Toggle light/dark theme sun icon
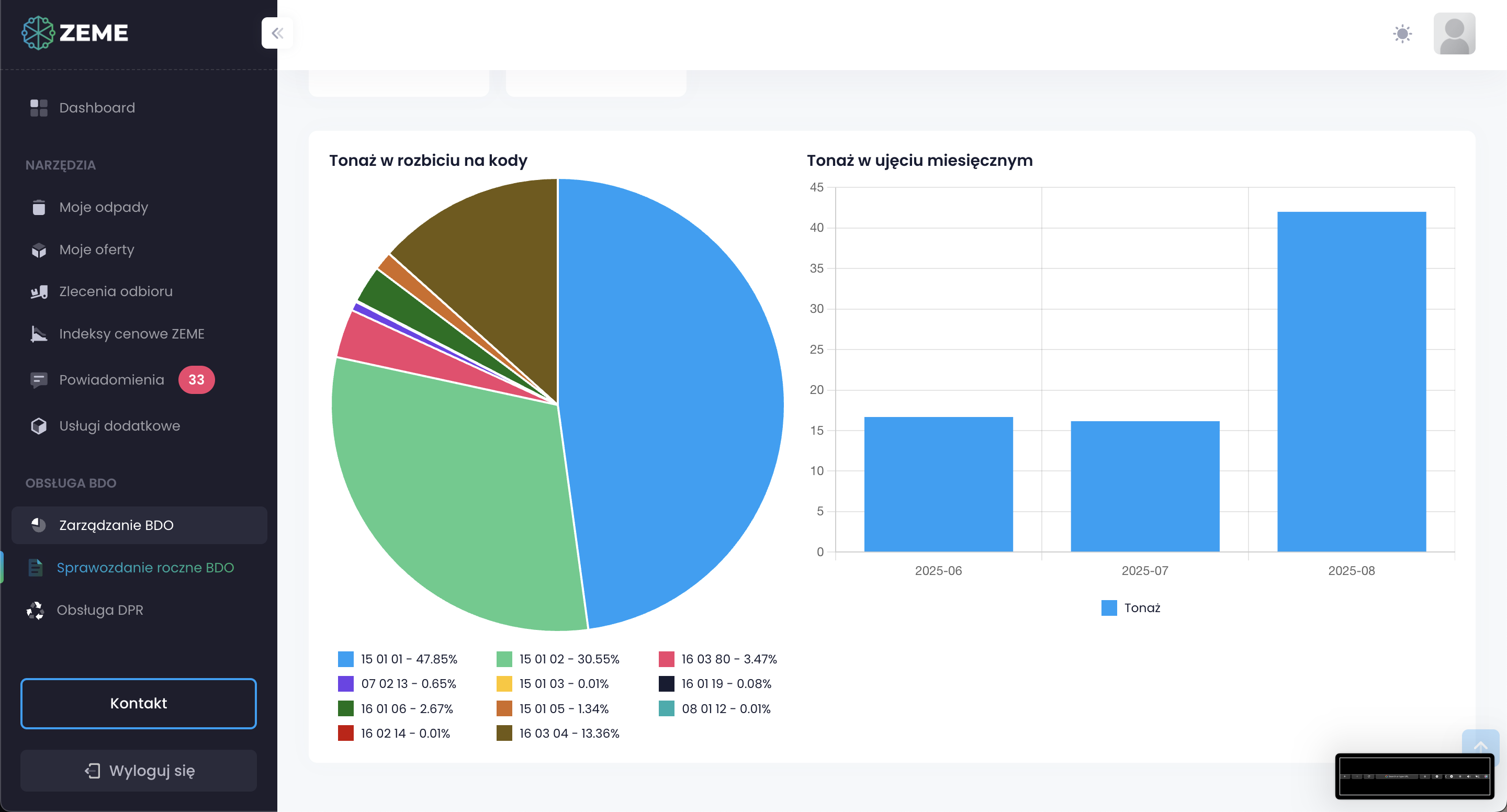Screen dimensions: 1507x812 (1402, 33)
